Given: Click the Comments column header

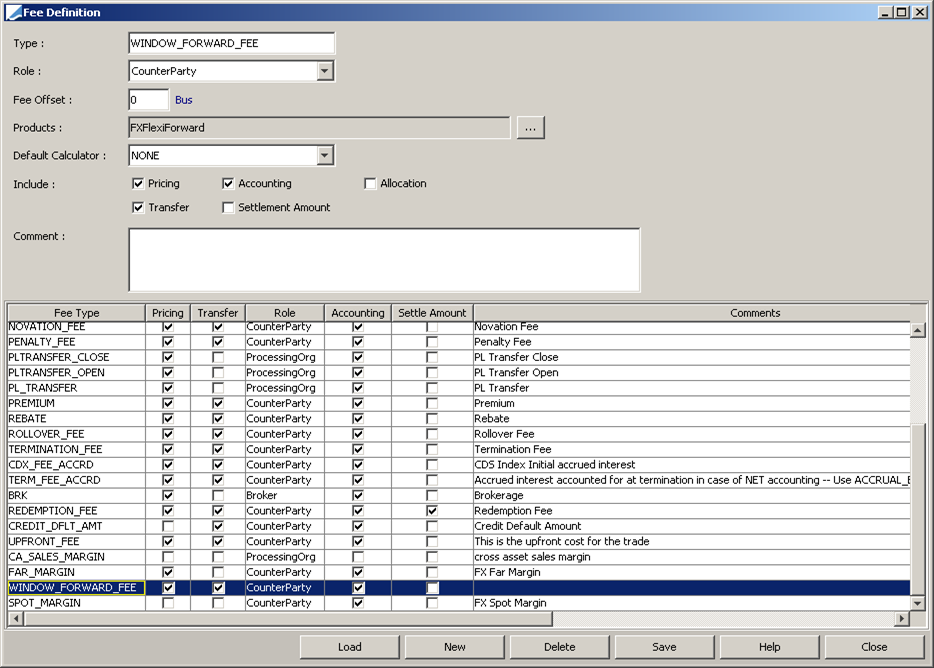Looking at the screenshot, I should [x=755, y=313].
